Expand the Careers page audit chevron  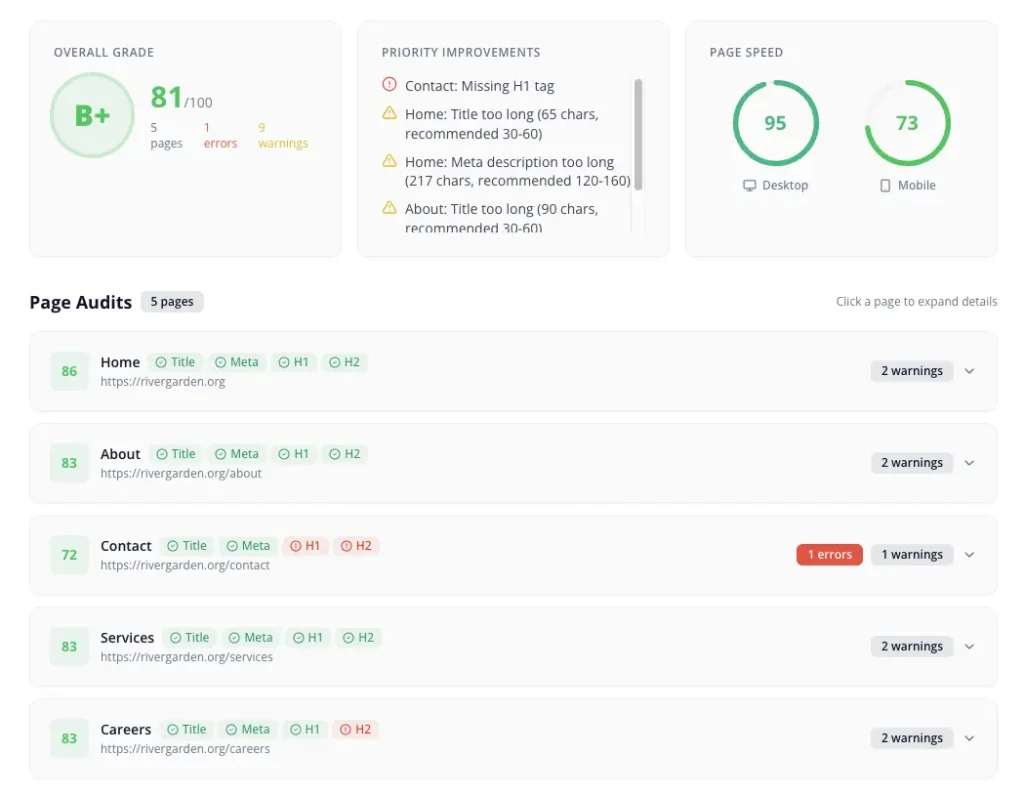pos(969,738)
